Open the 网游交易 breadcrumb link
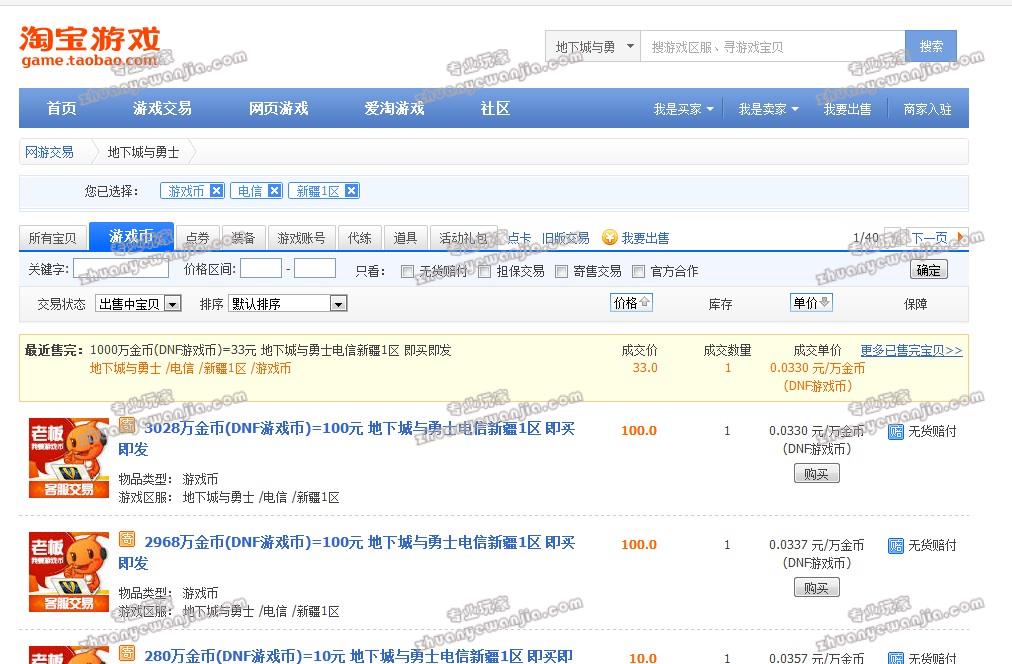Image resolution: width=1012 pixels, height=664 pixels. [49, 152]
